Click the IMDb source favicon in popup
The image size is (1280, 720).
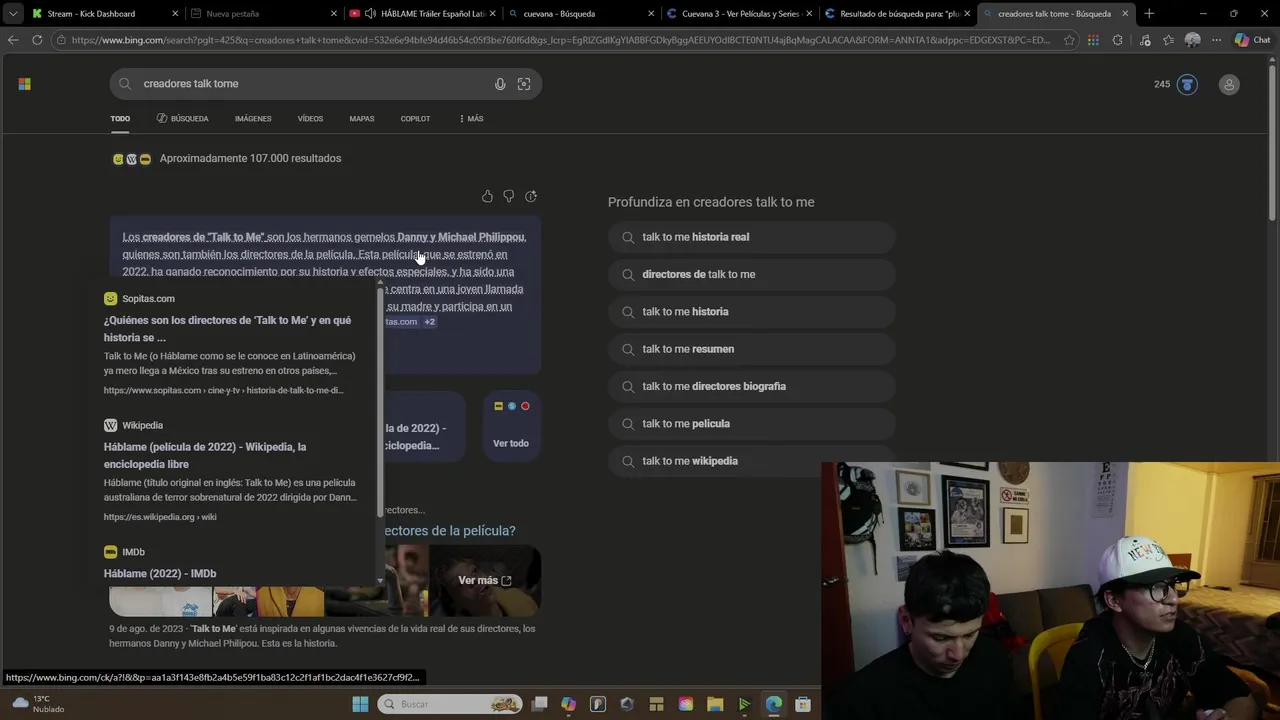pyautogui.click(x=111, y=552)
